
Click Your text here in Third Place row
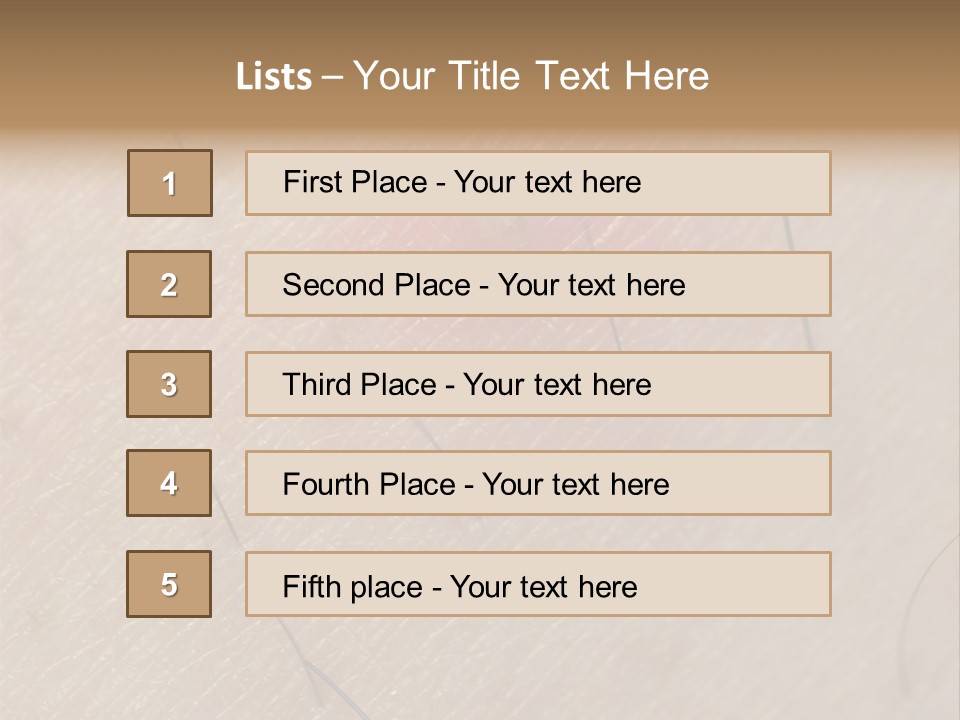point(557,385)
